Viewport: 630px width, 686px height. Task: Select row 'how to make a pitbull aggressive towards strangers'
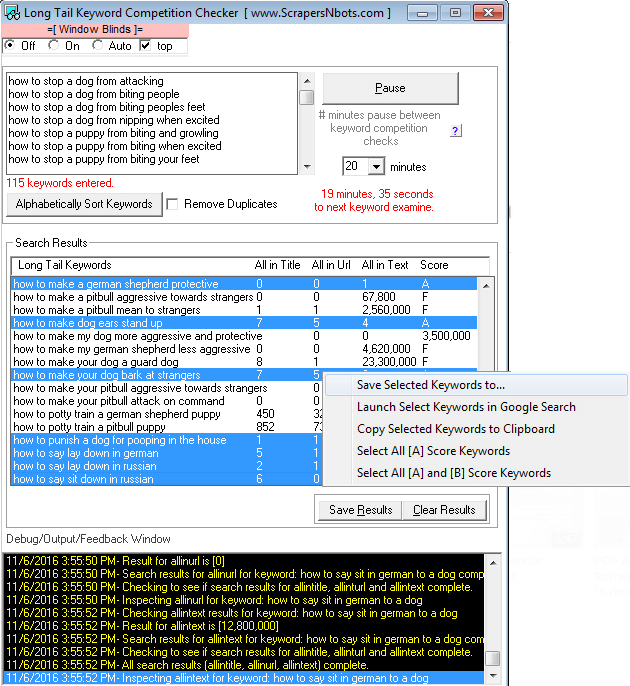pyautogui.click(x=244, y=297)
